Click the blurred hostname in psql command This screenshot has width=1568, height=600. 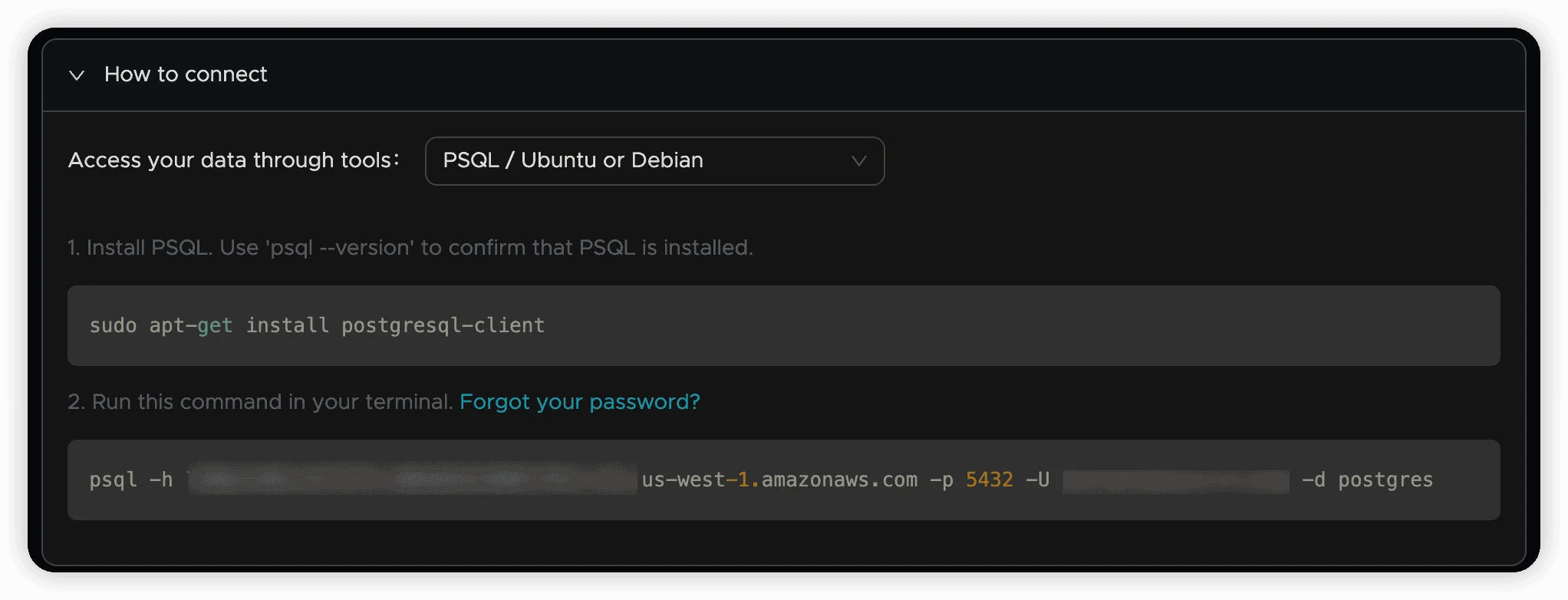[412, 480]
